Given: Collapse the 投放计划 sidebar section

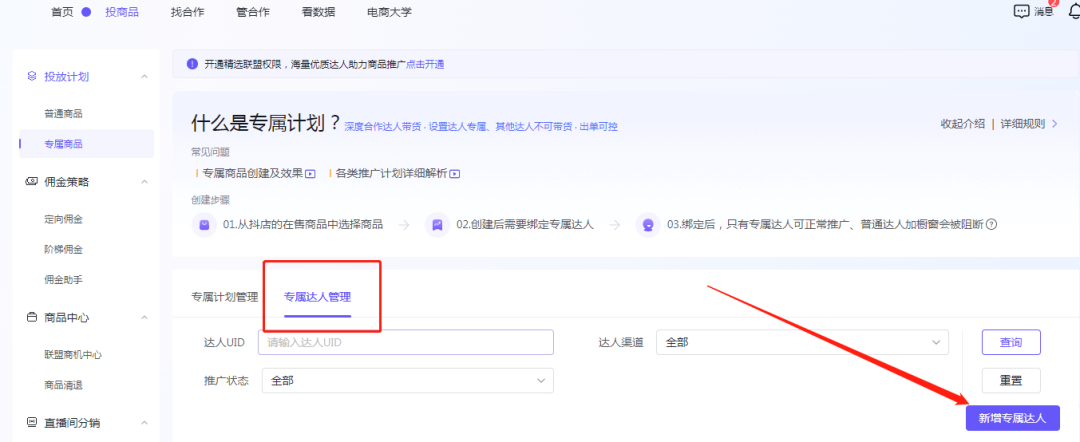Looking at the screenshot, I should point(144,76).
